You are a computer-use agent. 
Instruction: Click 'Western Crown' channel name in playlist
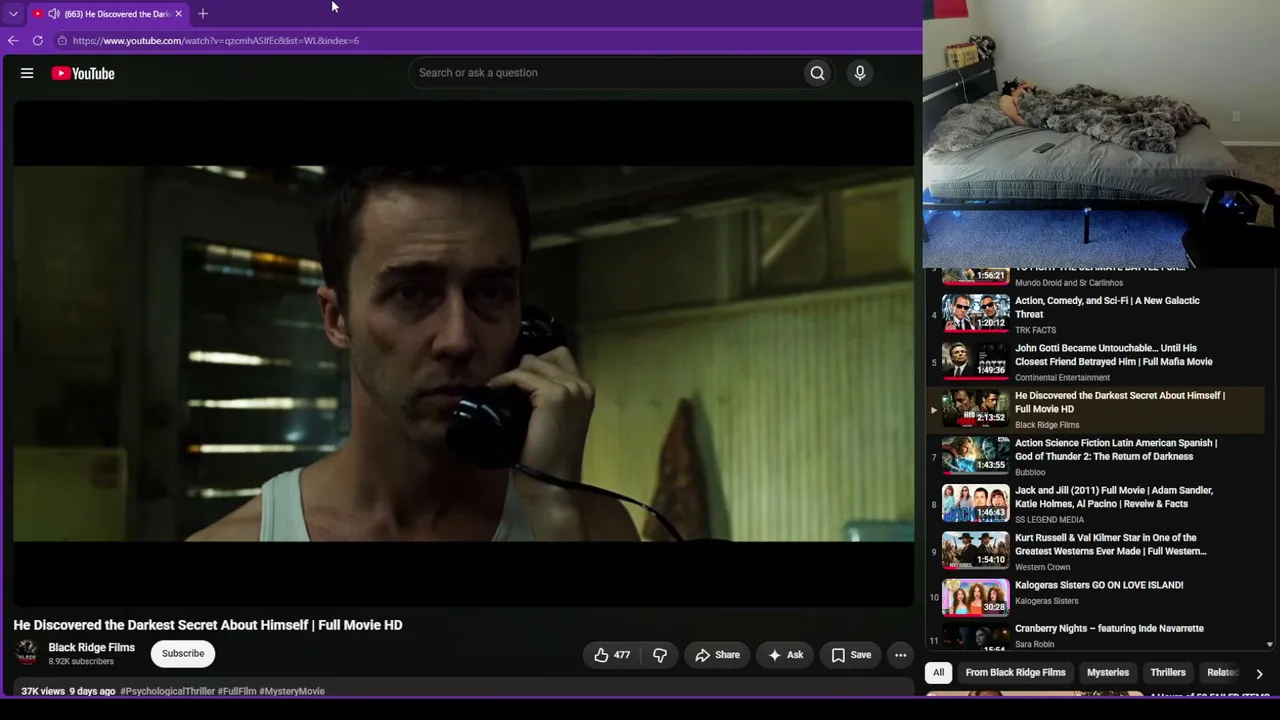(x=1042, y=567)
